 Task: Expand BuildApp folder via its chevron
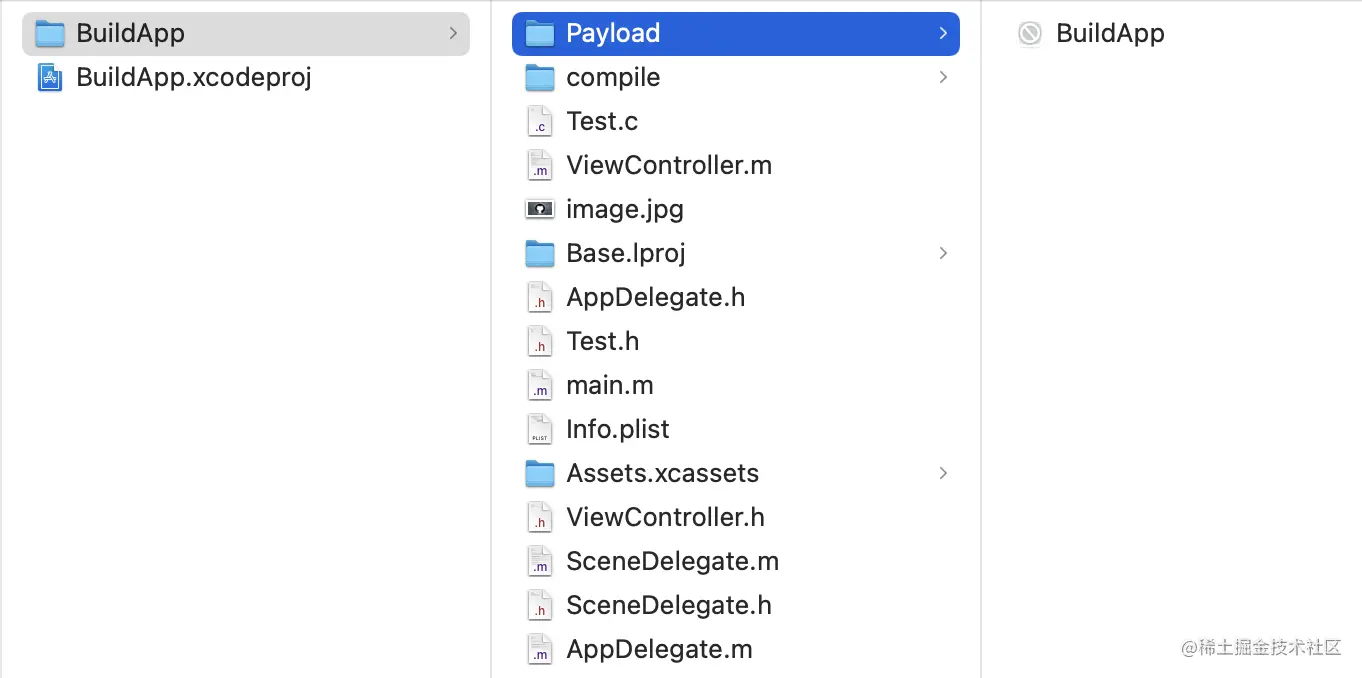pyautogui.click(x=453, y=33)
